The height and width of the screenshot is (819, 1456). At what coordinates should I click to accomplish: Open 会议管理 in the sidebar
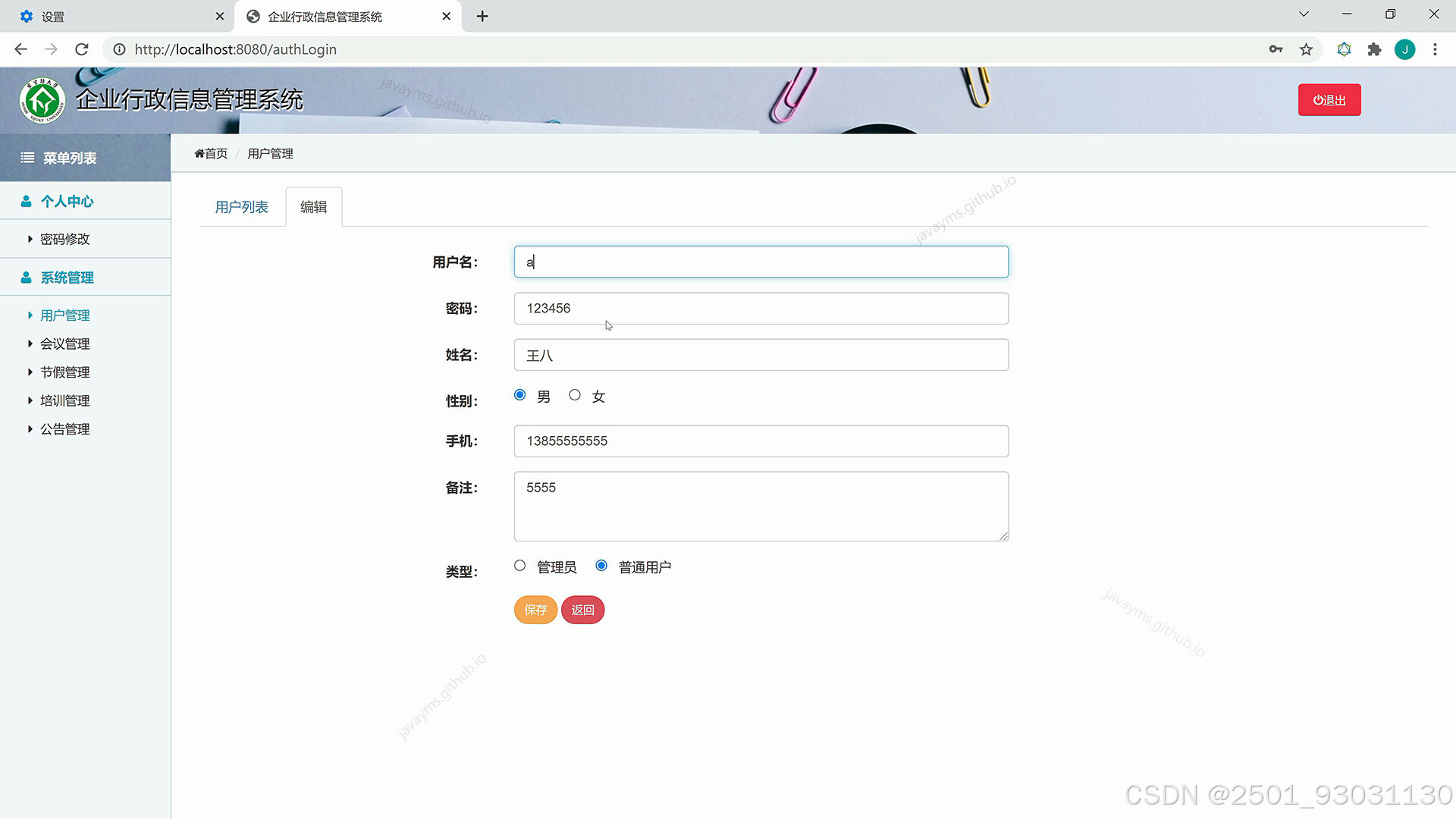[x=64, y=344]
